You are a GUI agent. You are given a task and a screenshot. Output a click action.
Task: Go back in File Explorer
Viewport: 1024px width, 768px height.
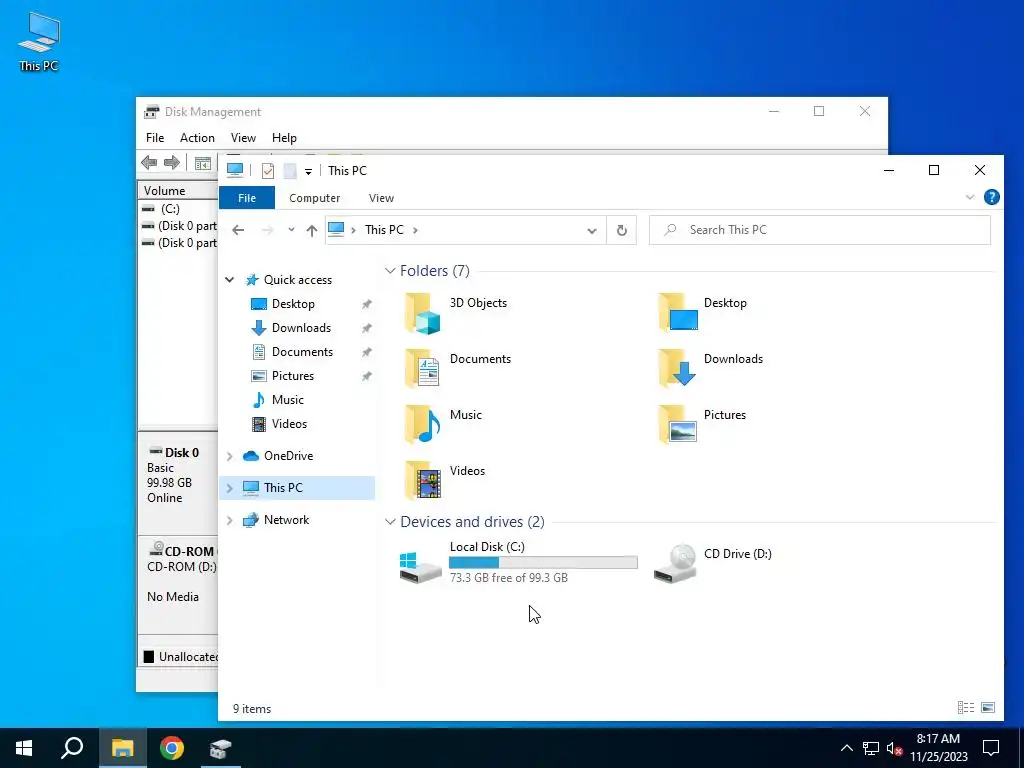pos(238,230)
